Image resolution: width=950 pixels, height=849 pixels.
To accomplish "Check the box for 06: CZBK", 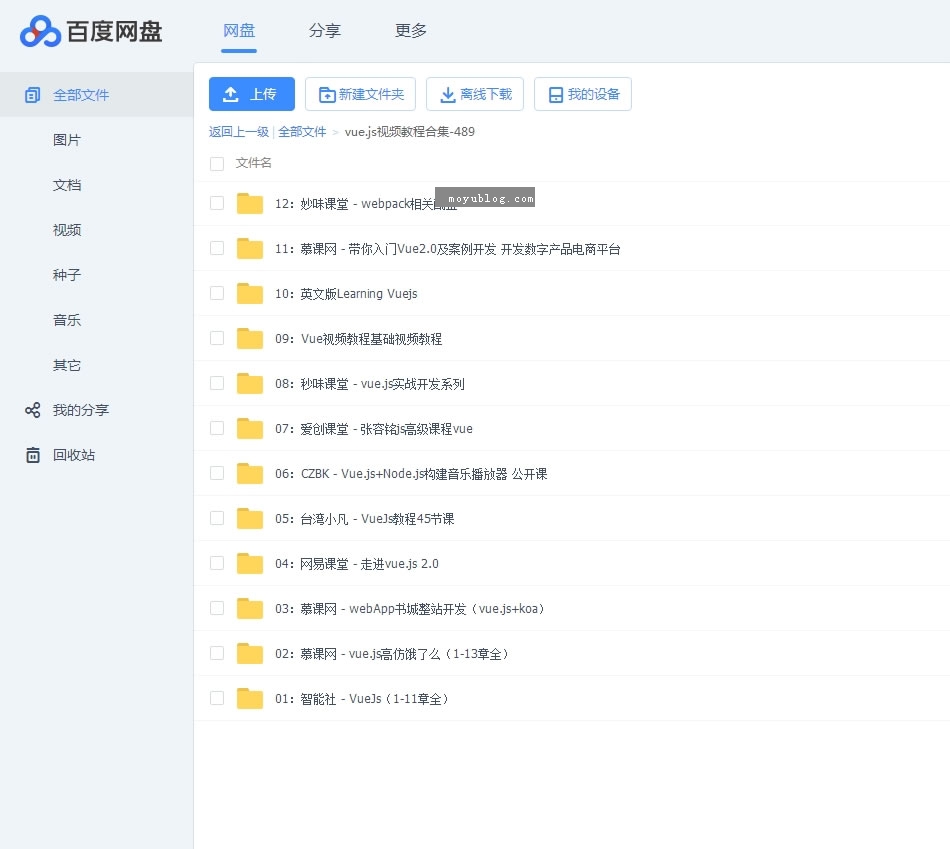I will [217, 473].
